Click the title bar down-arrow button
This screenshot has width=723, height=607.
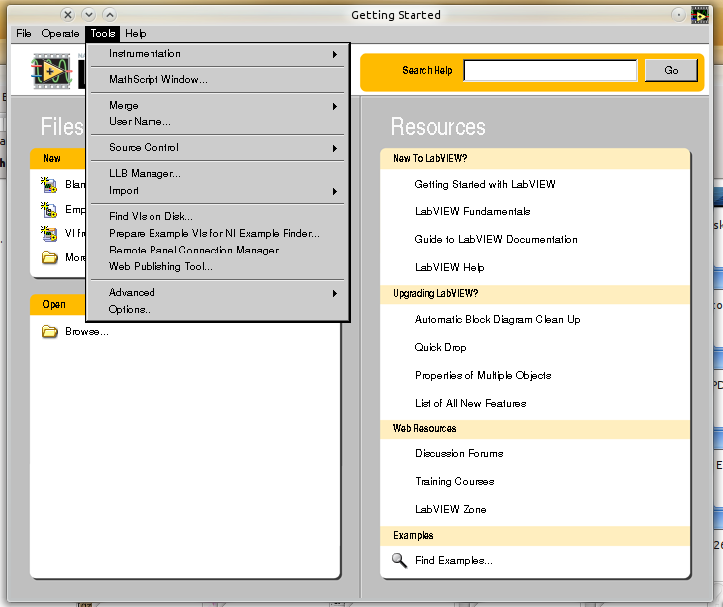click(x=89, y=15)
